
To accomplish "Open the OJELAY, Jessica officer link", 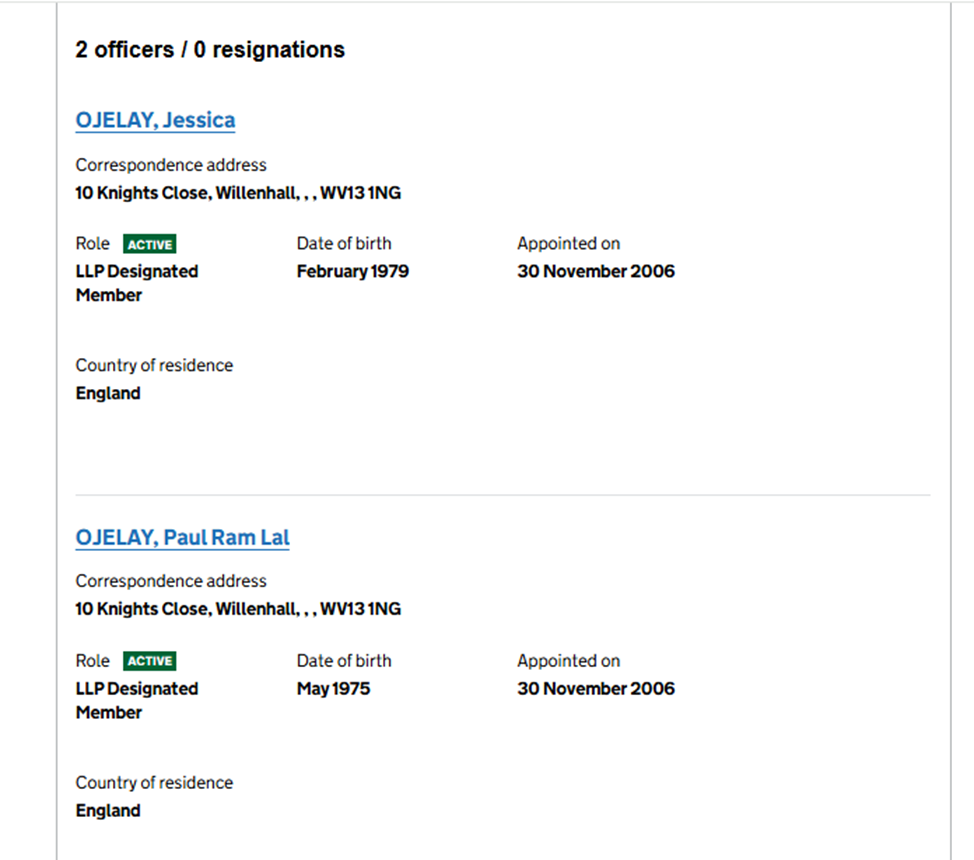I will [155, 121].
